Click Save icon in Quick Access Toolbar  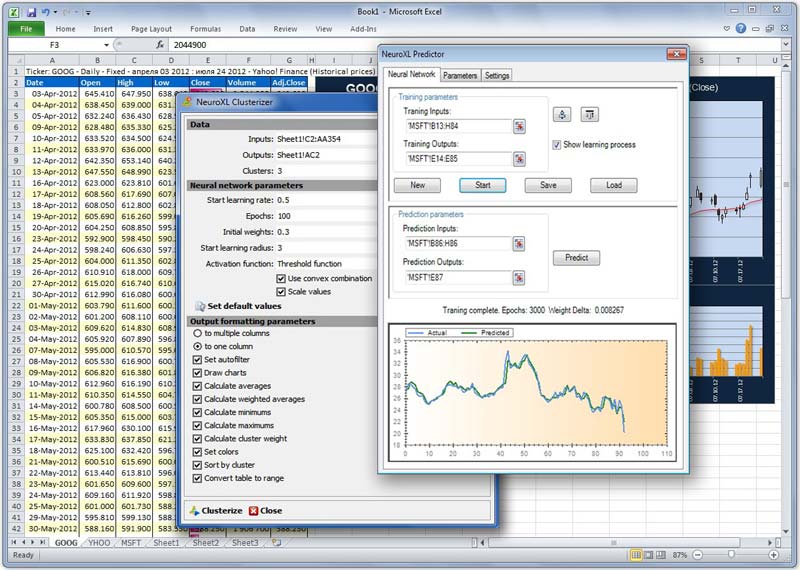[31, 12]
